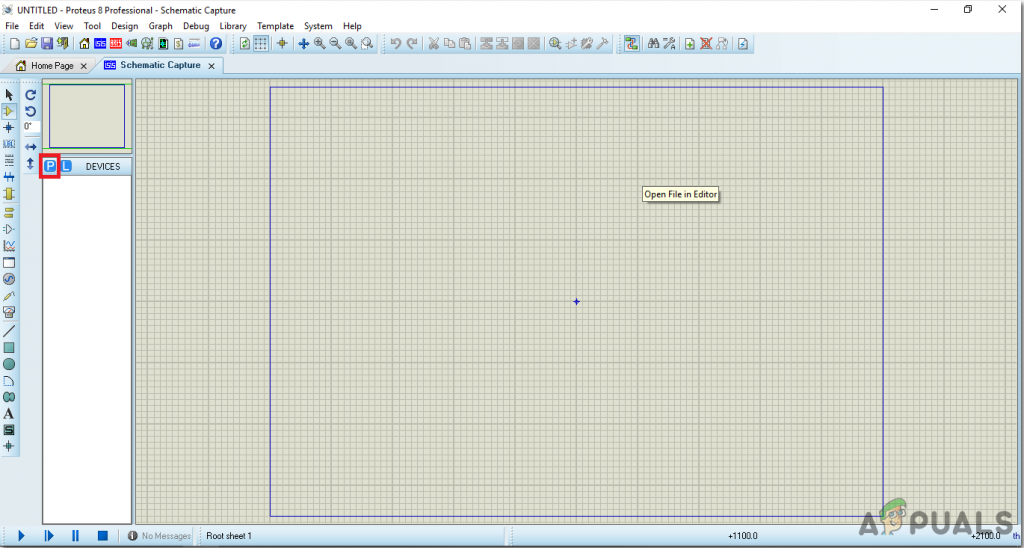Image resolution: width=1024 pixels, height=548 pixels.
Task: Click the blue Help question mark icon
Action: (215, 44)
